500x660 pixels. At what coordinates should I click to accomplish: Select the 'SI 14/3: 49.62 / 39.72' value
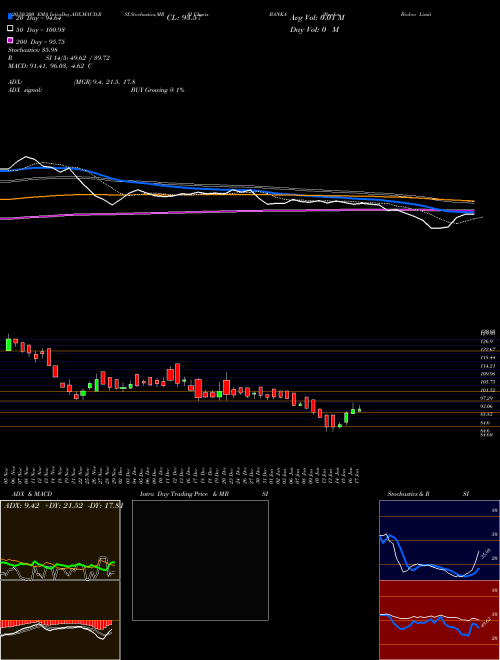tap(78, 58)
